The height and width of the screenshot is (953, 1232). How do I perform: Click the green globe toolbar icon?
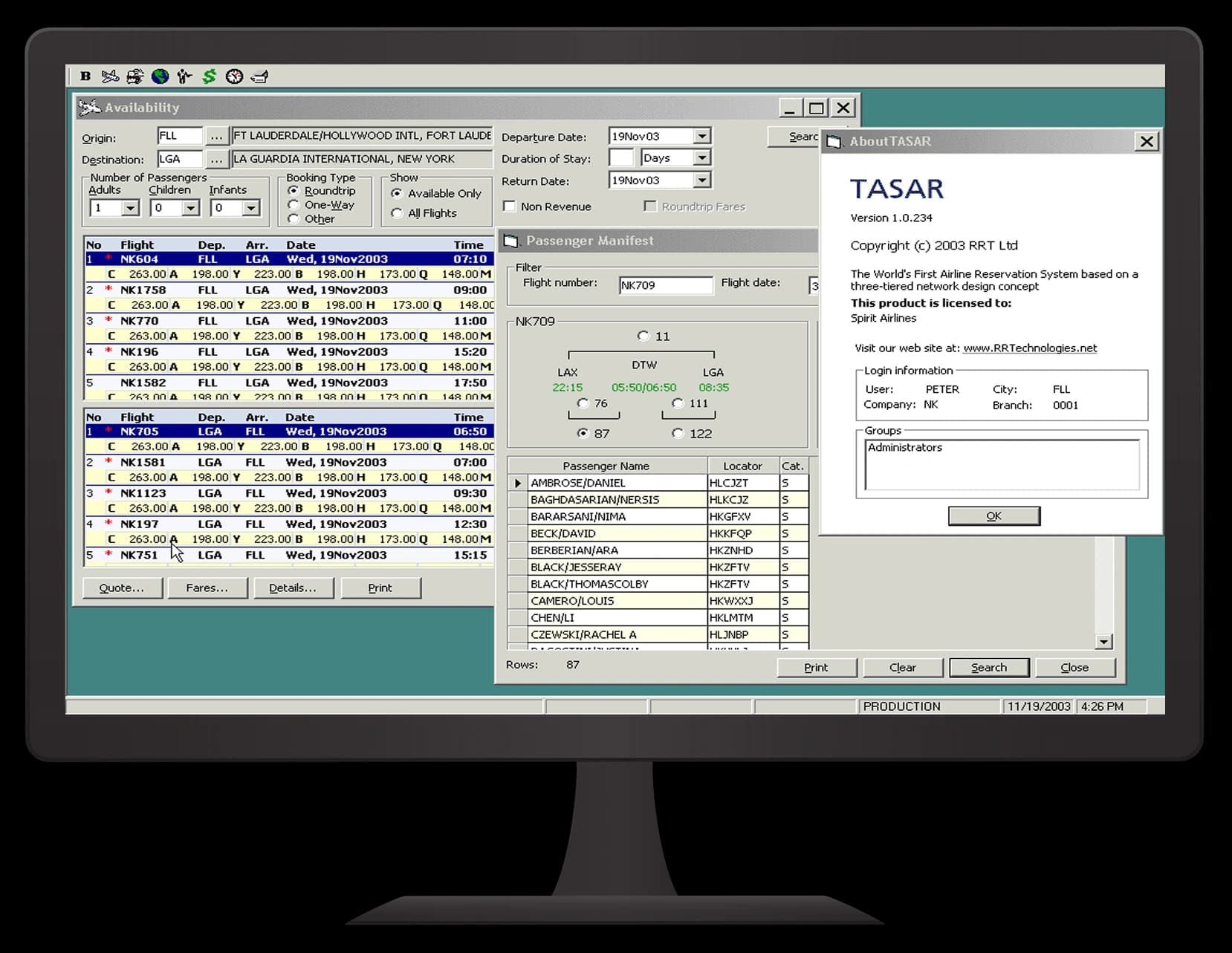pos(160,77)
